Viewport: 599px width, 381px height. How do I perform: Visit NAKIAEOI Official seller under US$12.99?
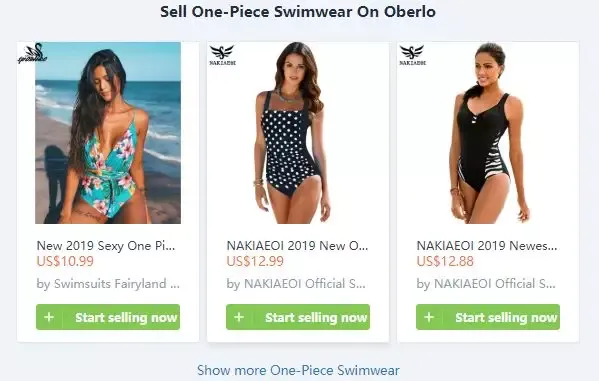click(x=296, y=284)
